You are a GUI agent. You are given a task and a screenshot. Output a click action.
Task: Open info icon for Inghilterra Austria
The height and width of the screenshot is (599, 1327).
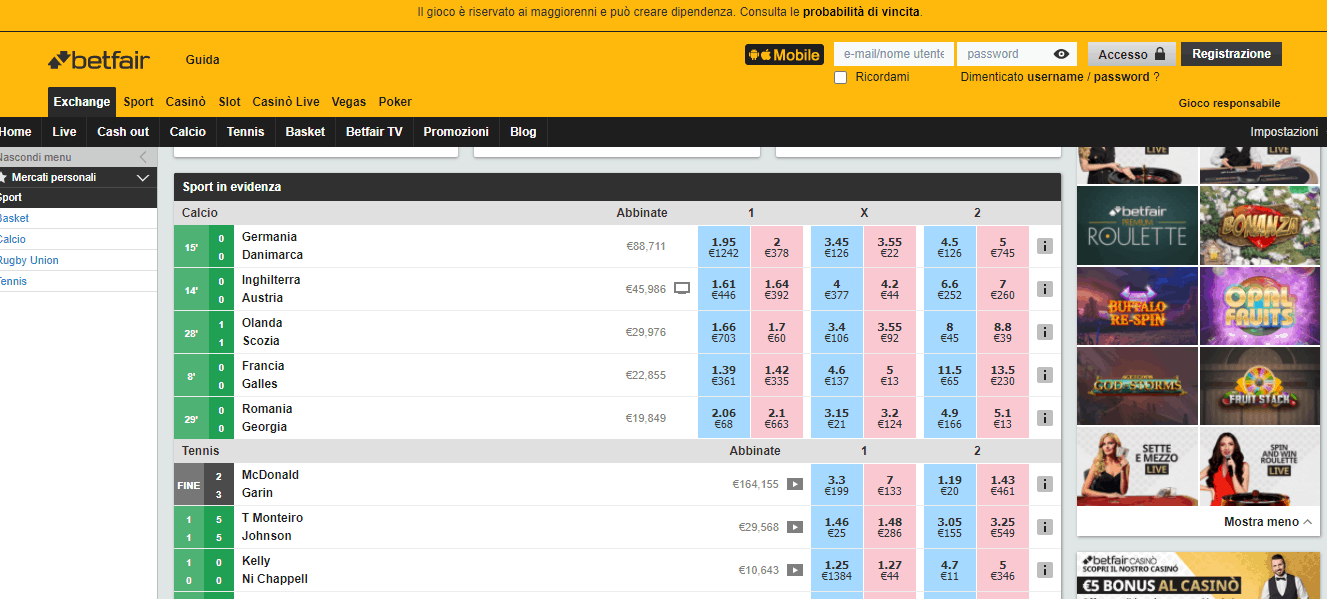click(x=1045, y=289)
